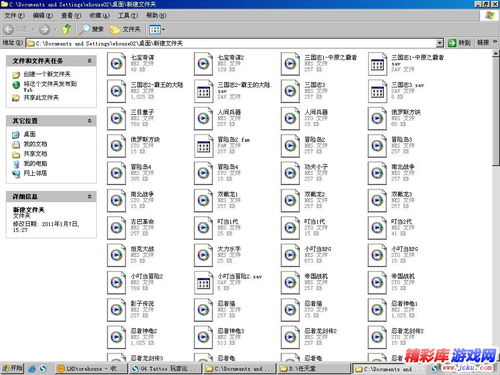Viewport: 500px width, 375px height.
Task: Select the 冒险岛2.fam file icon
Action: tap(203, 145)
